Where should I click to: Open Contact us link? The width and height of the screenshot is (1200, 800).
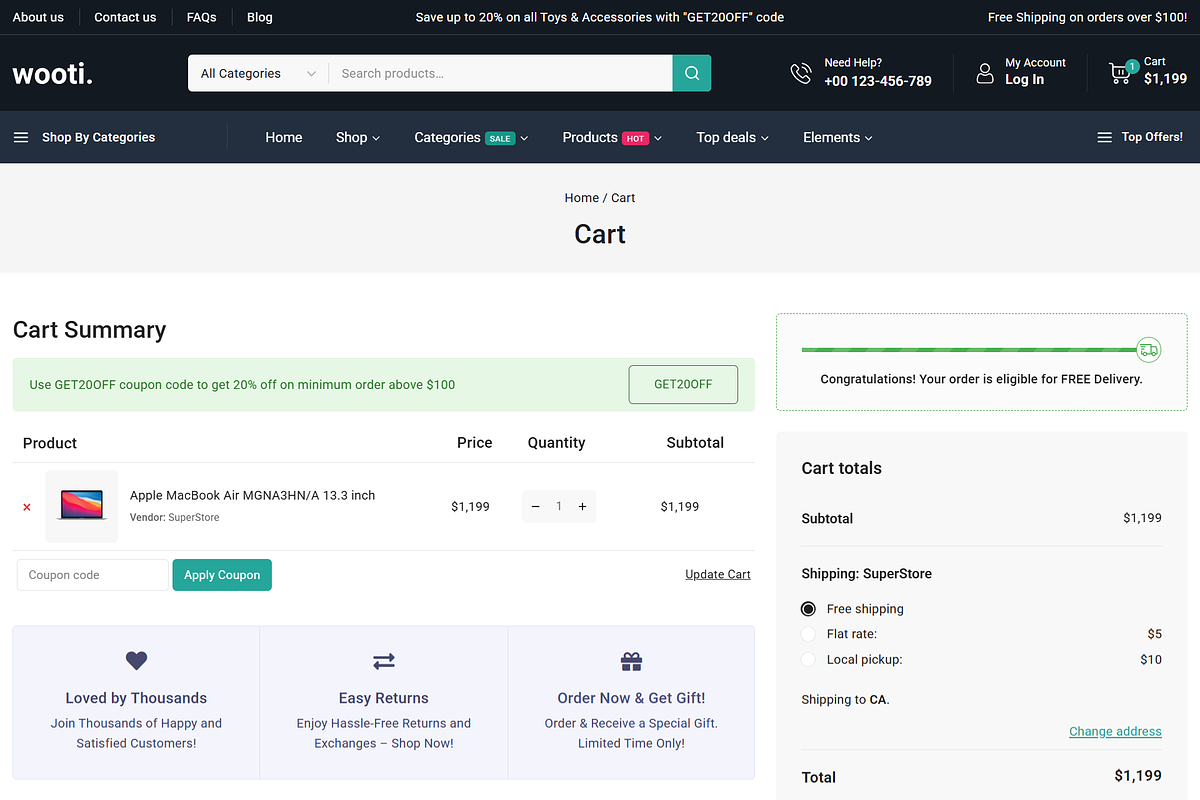[125, 17]
